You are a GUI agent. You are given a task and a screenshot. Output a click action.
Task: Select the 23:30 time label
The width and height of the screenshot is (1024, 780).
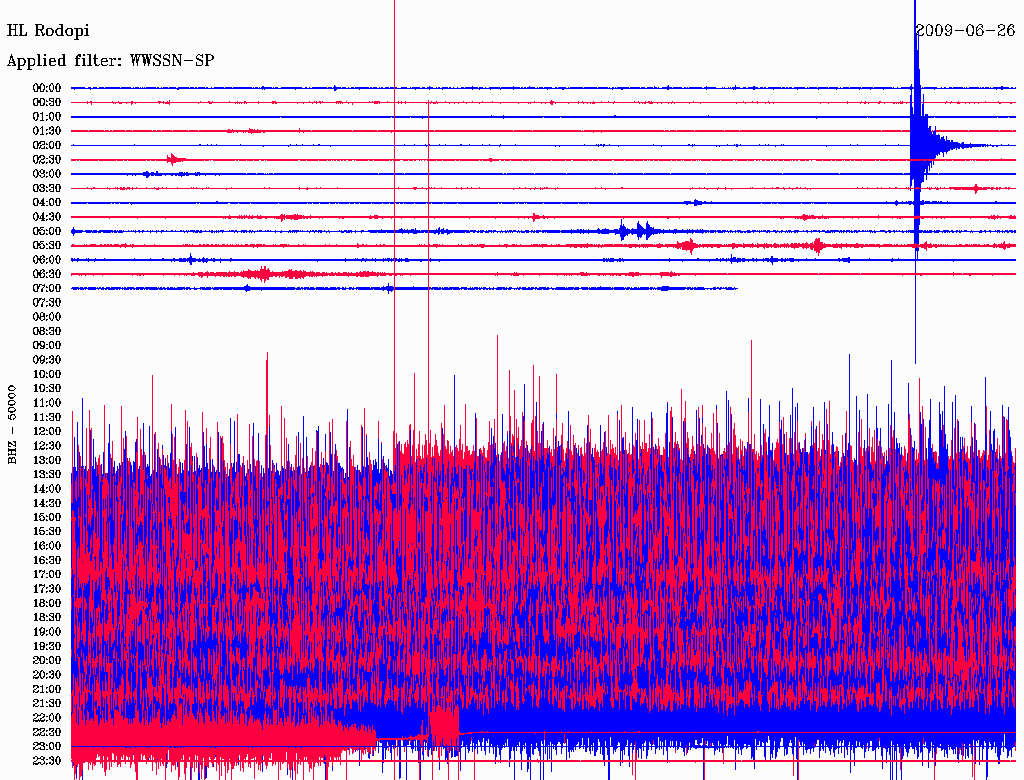pyautogui.click(x=47, y=760)
